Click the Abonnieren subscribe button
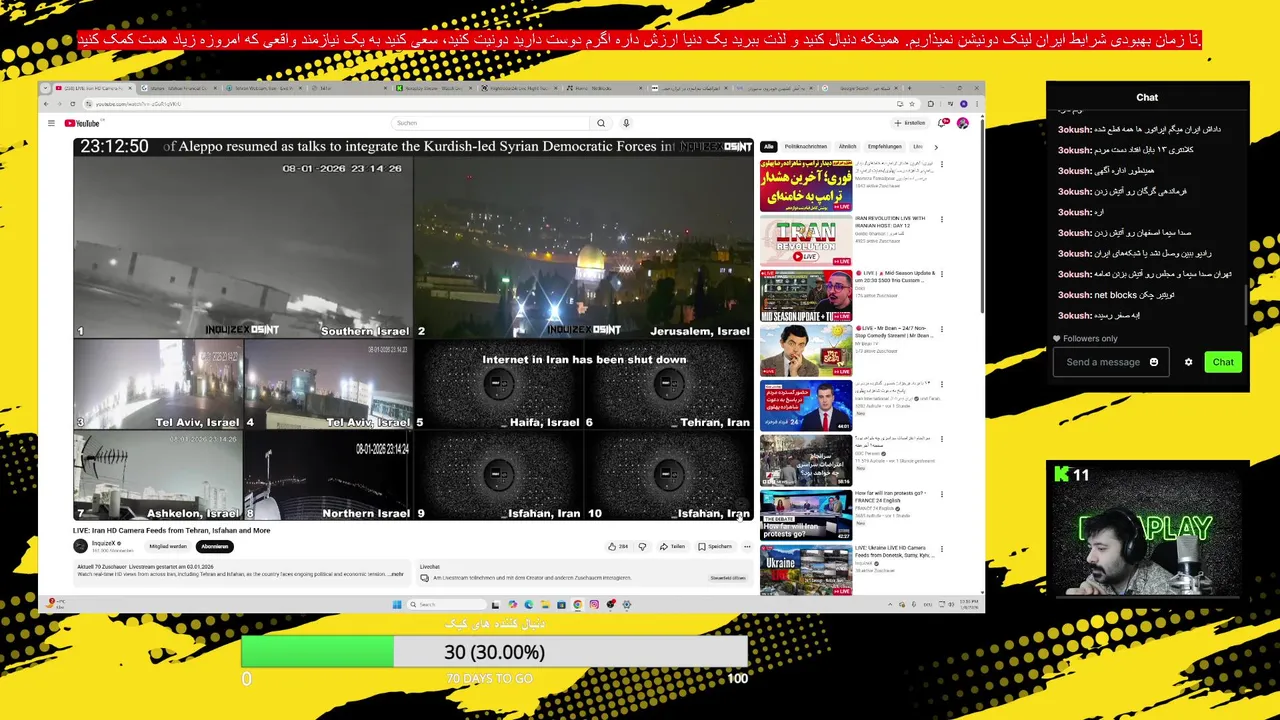The height and width of the screenshot is (720, 1280). [215, 547]
